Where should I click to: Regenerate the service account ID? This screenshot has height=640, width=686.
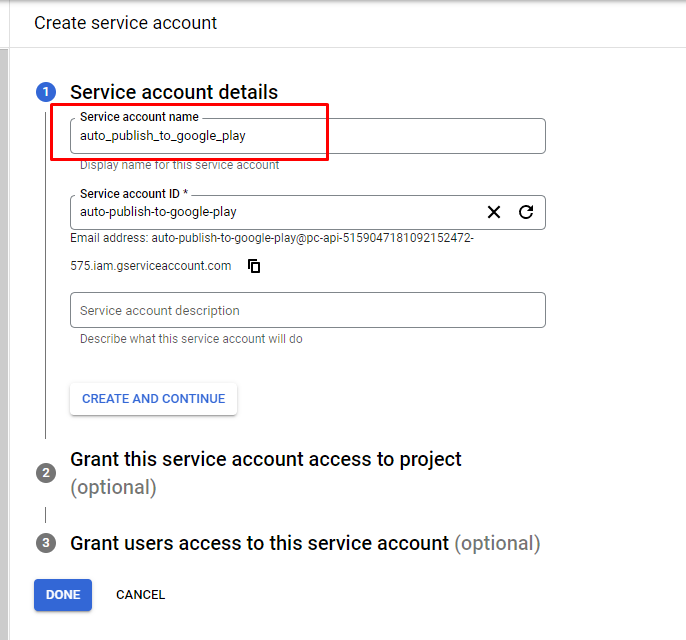526,212
